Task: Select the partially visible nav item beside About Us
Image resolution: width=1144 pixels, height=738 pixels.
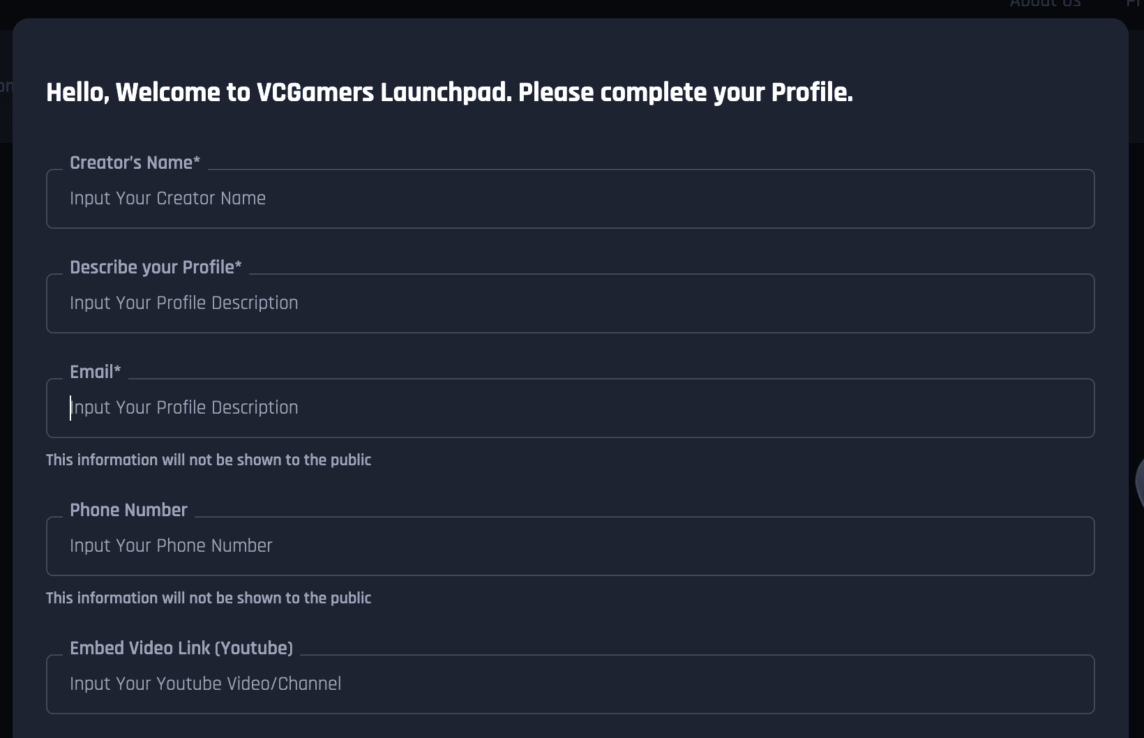Action: [1134, 4]
